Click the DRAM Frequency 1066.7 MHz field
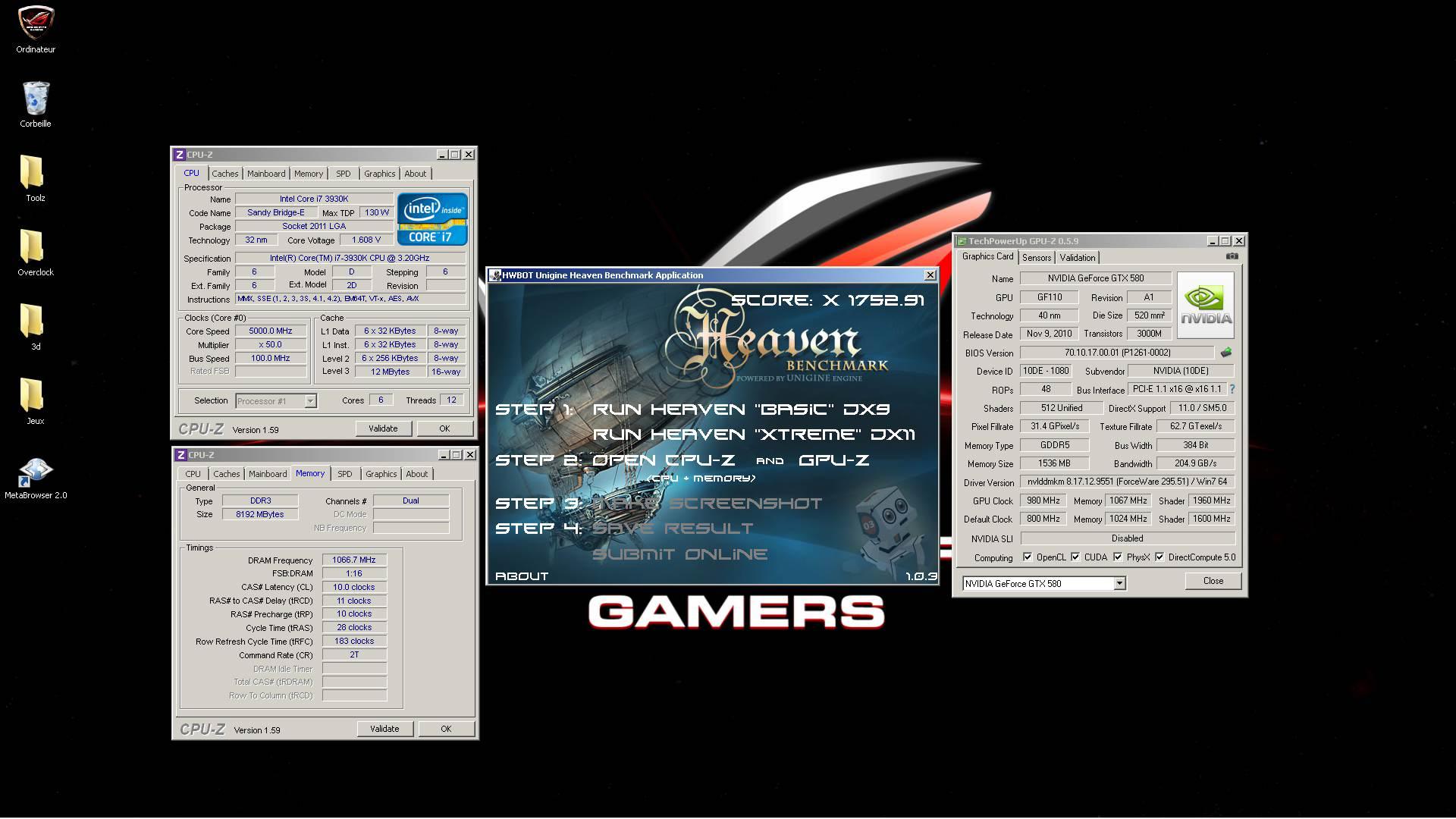The image size is (1456, 819). (x=354, y=560)
